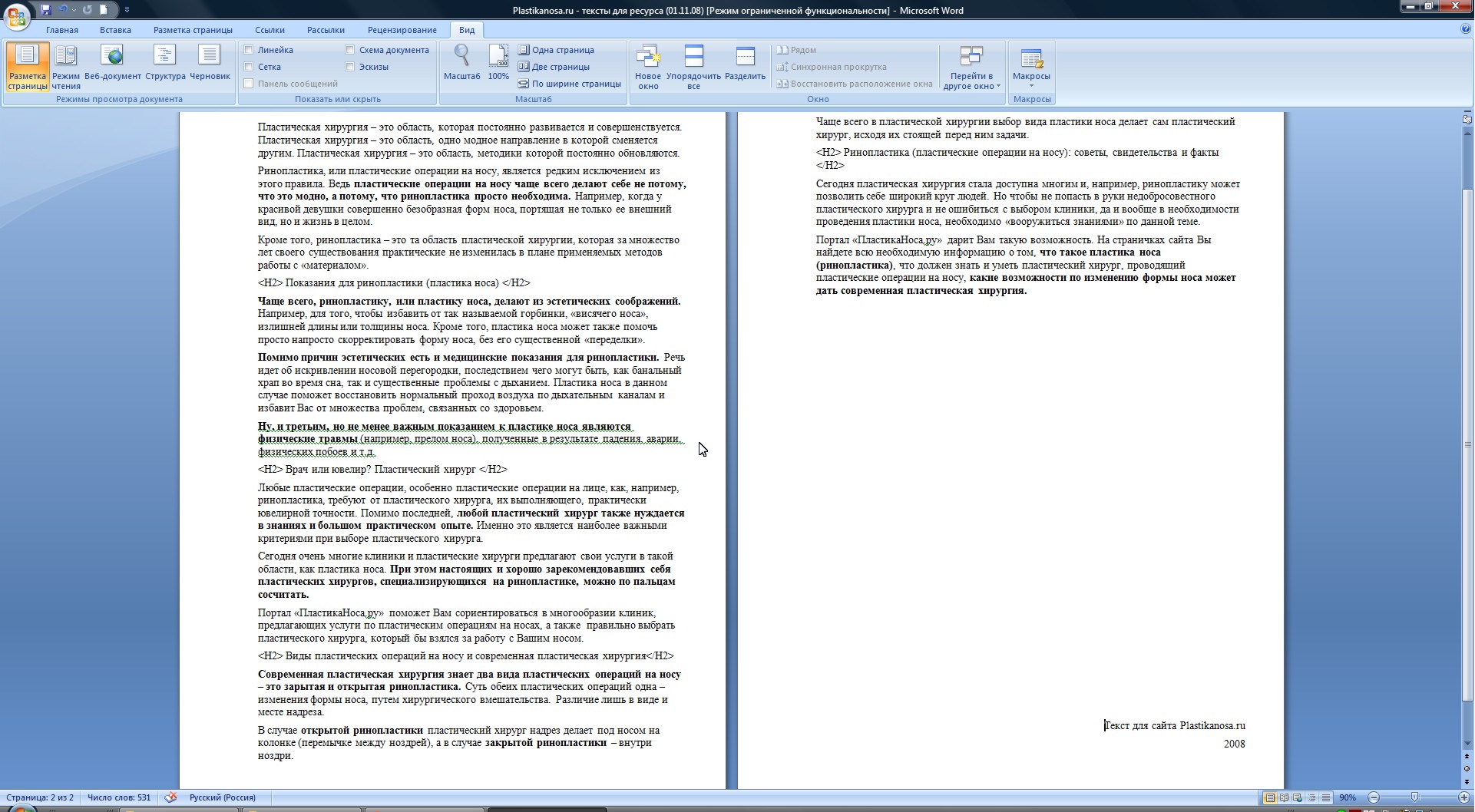
Task: Click Упорядочить все to arrange windows
Action: pyautogui.click(x=693, y=67)
